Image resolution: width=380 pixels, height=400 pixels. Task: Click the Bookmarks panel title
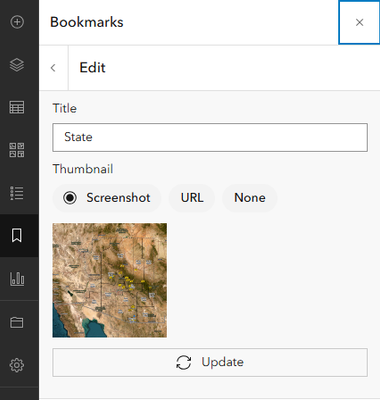(87, 22)
